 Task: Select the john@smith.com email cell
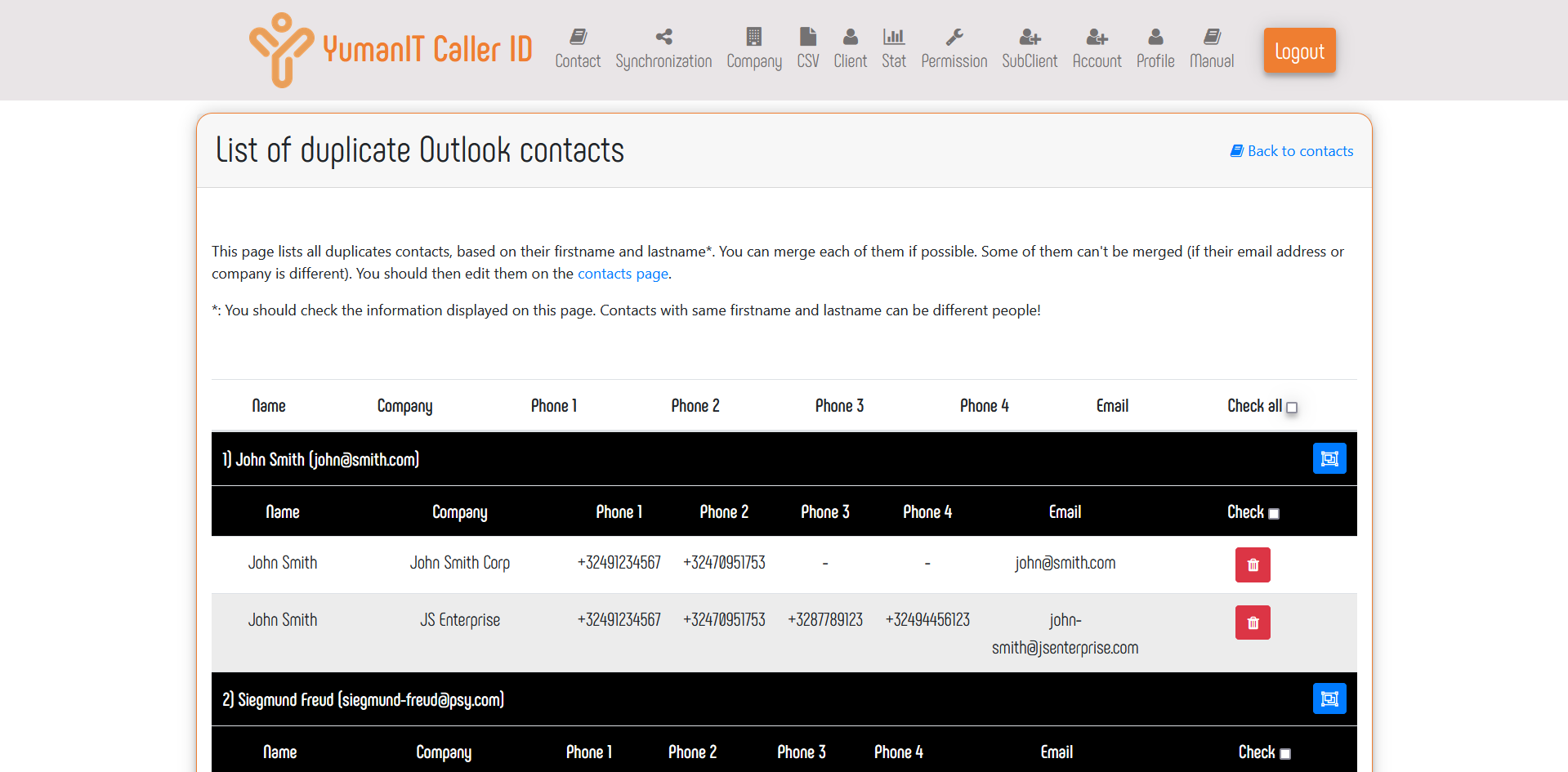pos(1065,563)
